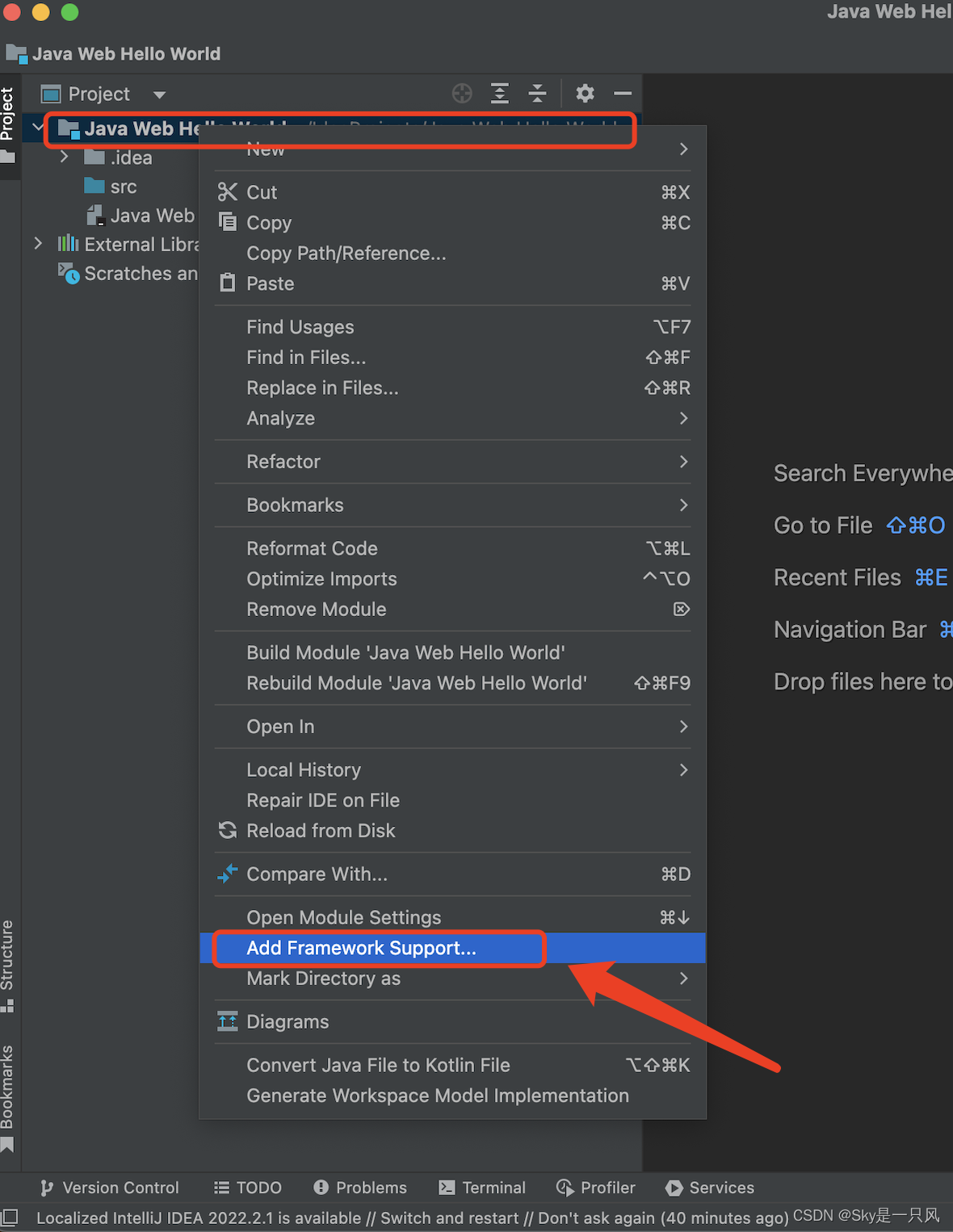Collapse the Java Web Hello World root node
Image resolution: width=953 pixels, height=1232 pixels.
point(38,127)
